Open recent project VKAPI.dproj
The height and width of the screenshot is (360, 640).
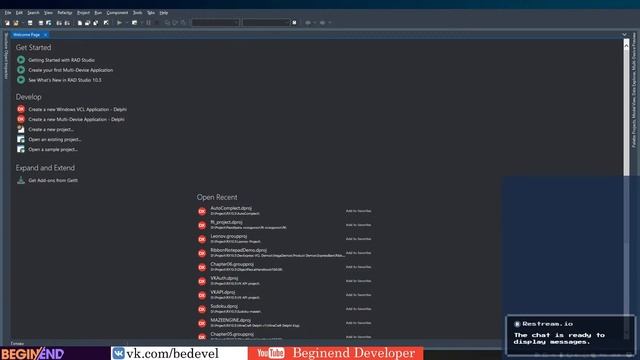[222, 292]
